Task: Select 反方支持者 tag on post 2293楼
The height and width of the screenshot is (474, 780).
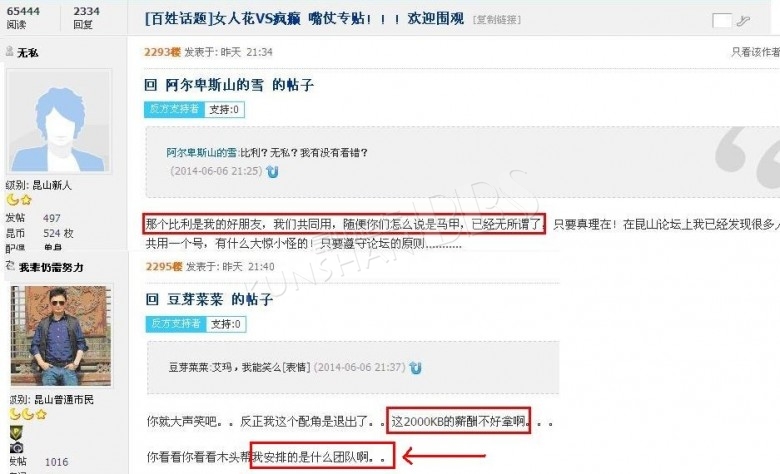Action: coord(175,109)
